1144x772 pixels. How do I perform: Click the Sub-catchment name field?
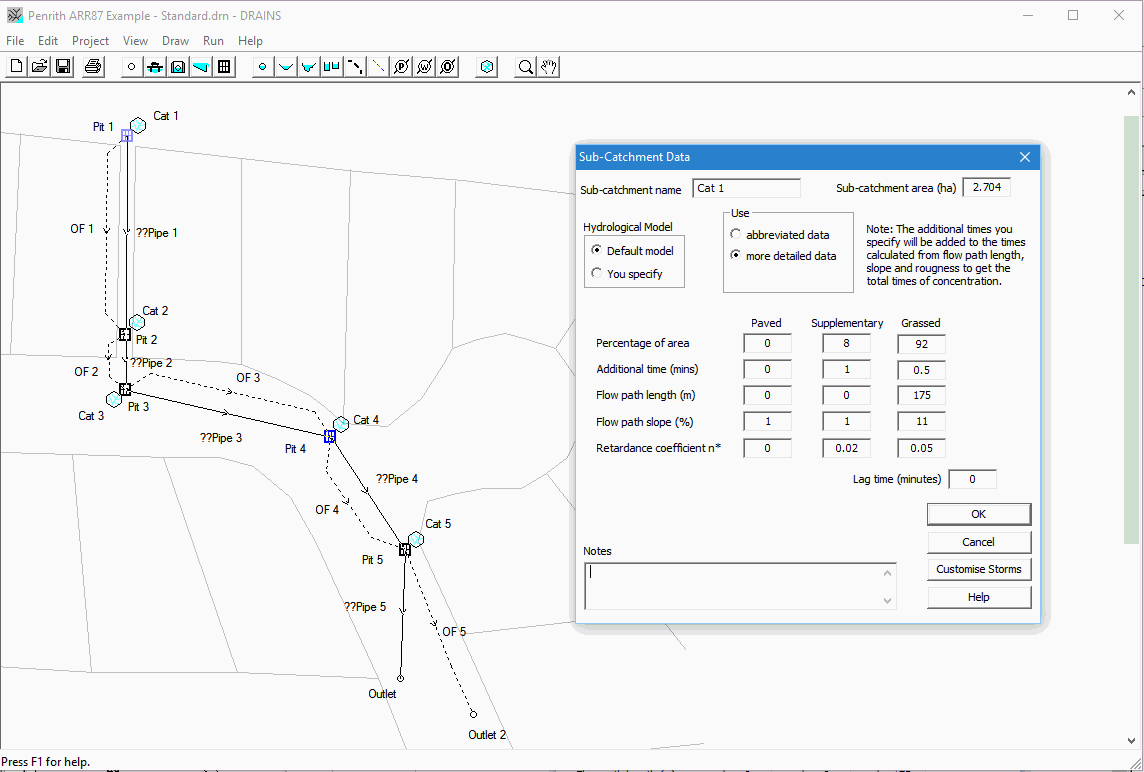click(746, 188)
